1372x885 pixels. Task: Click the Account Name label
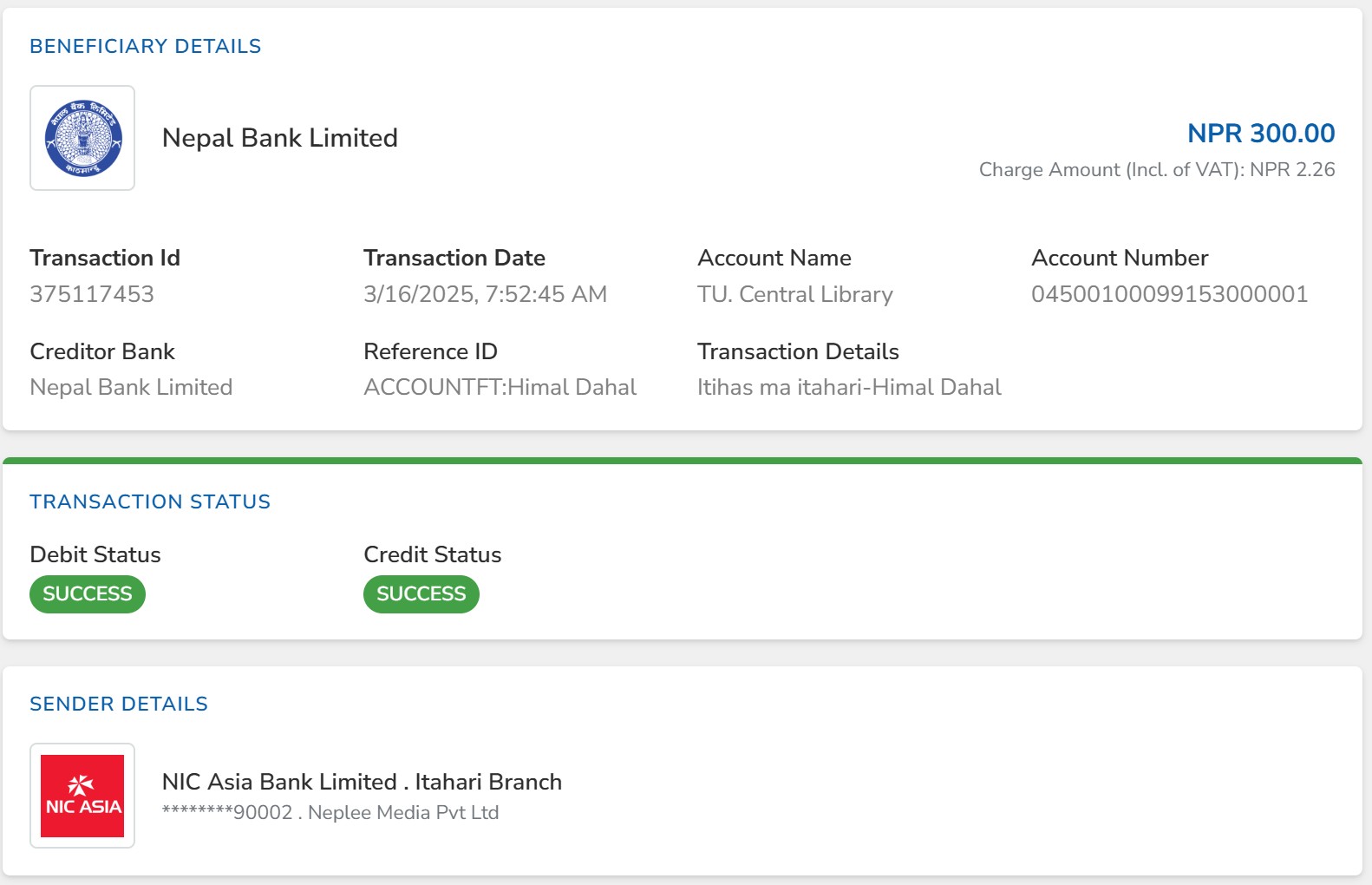click(774, 259)
